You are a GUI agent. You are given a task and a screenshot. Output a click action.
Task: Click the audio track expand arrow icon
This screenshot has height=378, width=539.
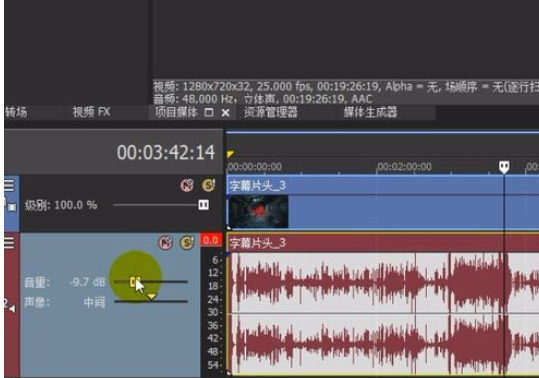pos(12,309)
